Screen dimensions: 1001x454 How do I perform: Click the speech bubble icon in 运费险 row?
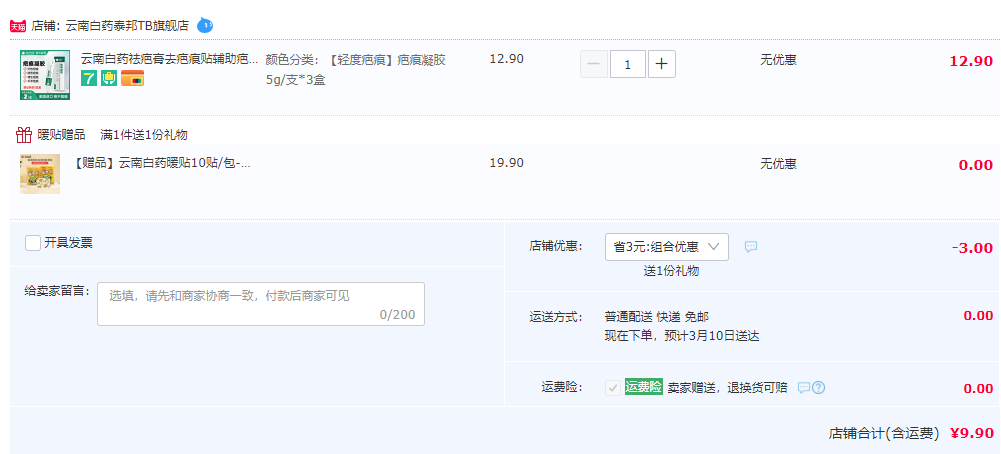pyautogui.click(x=804, y=387)
